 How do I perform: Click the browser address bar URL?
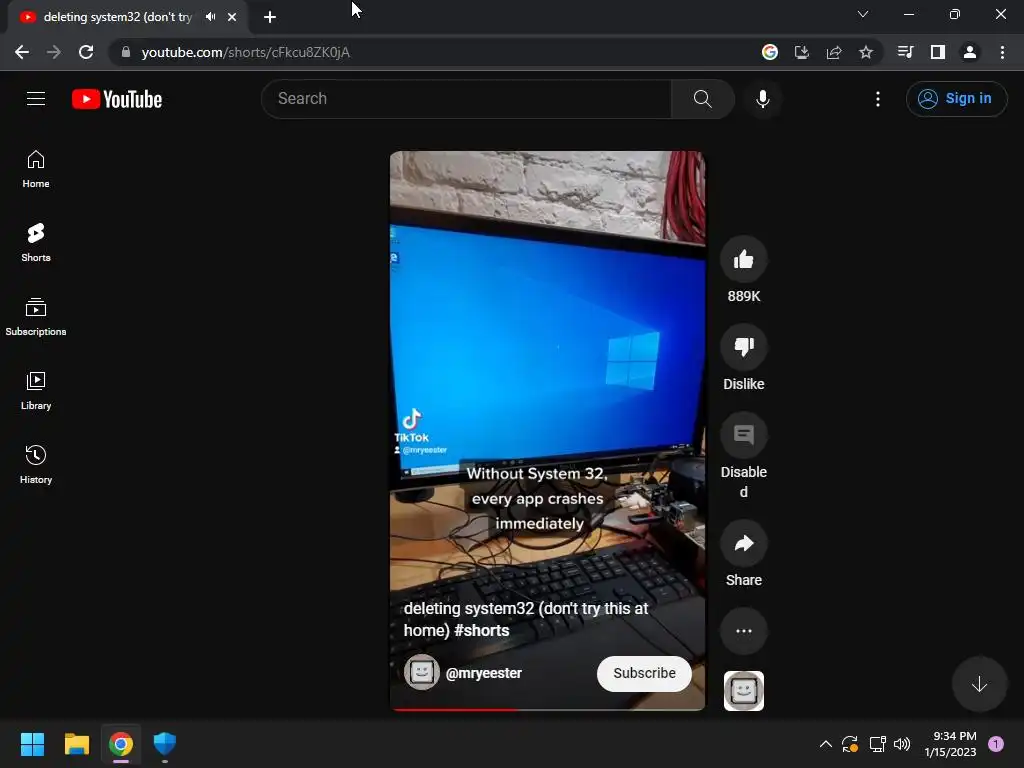pos(246,52)
